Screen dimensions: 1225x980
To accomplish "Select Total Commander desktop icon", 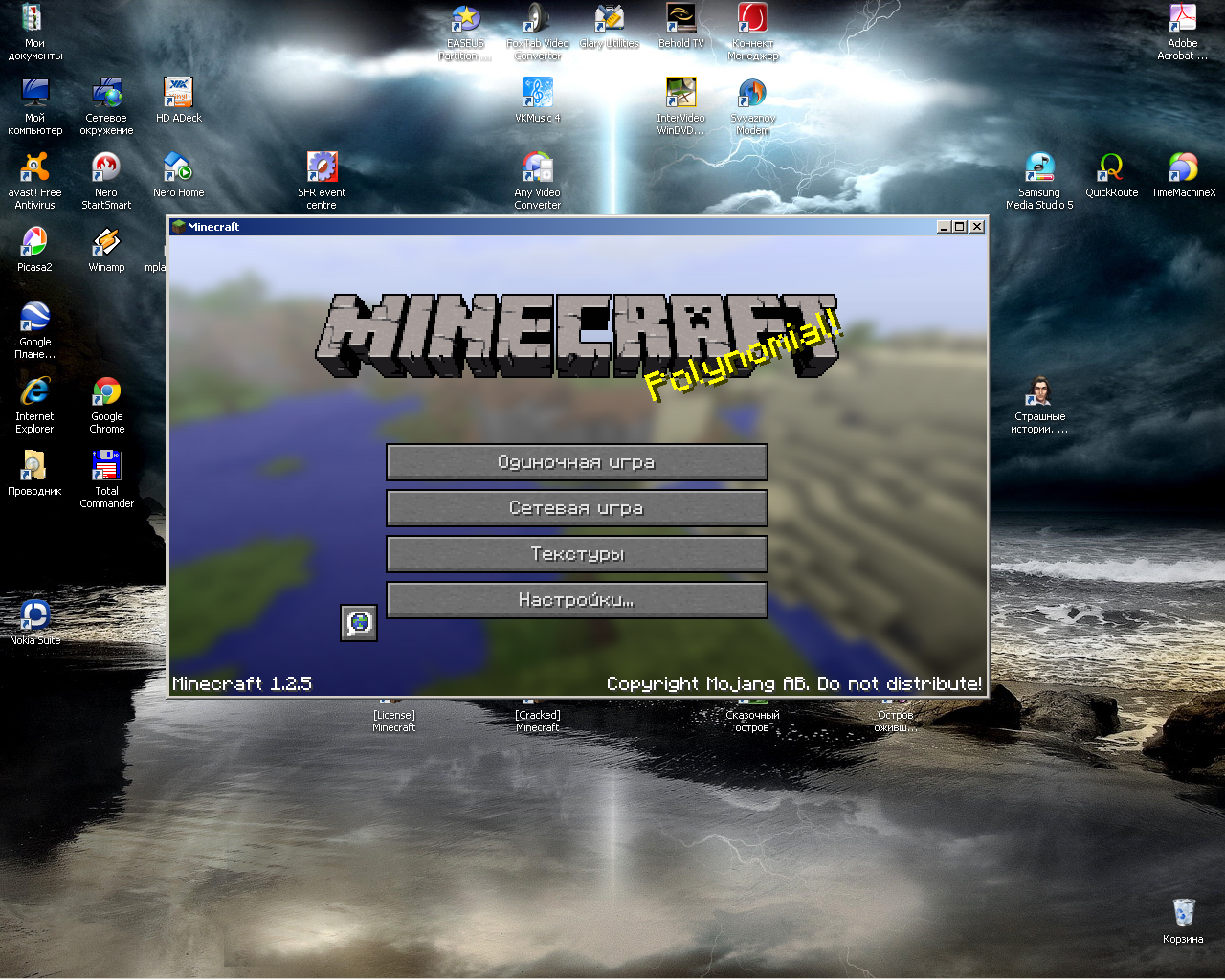I will (106, 479).
